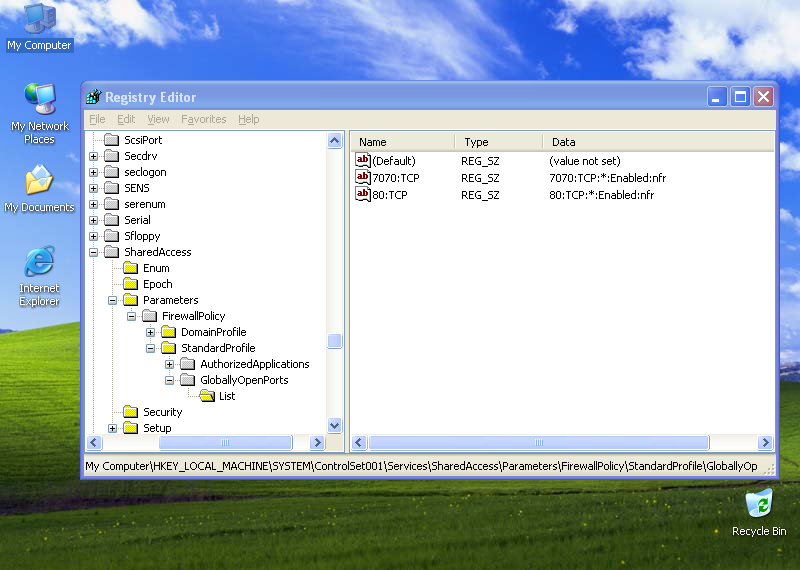Image resolution: width=800 pixels, height=570 pixels.
Task: Sort values by Name column header
Action: pyautogui.click(x=403, y=142)
